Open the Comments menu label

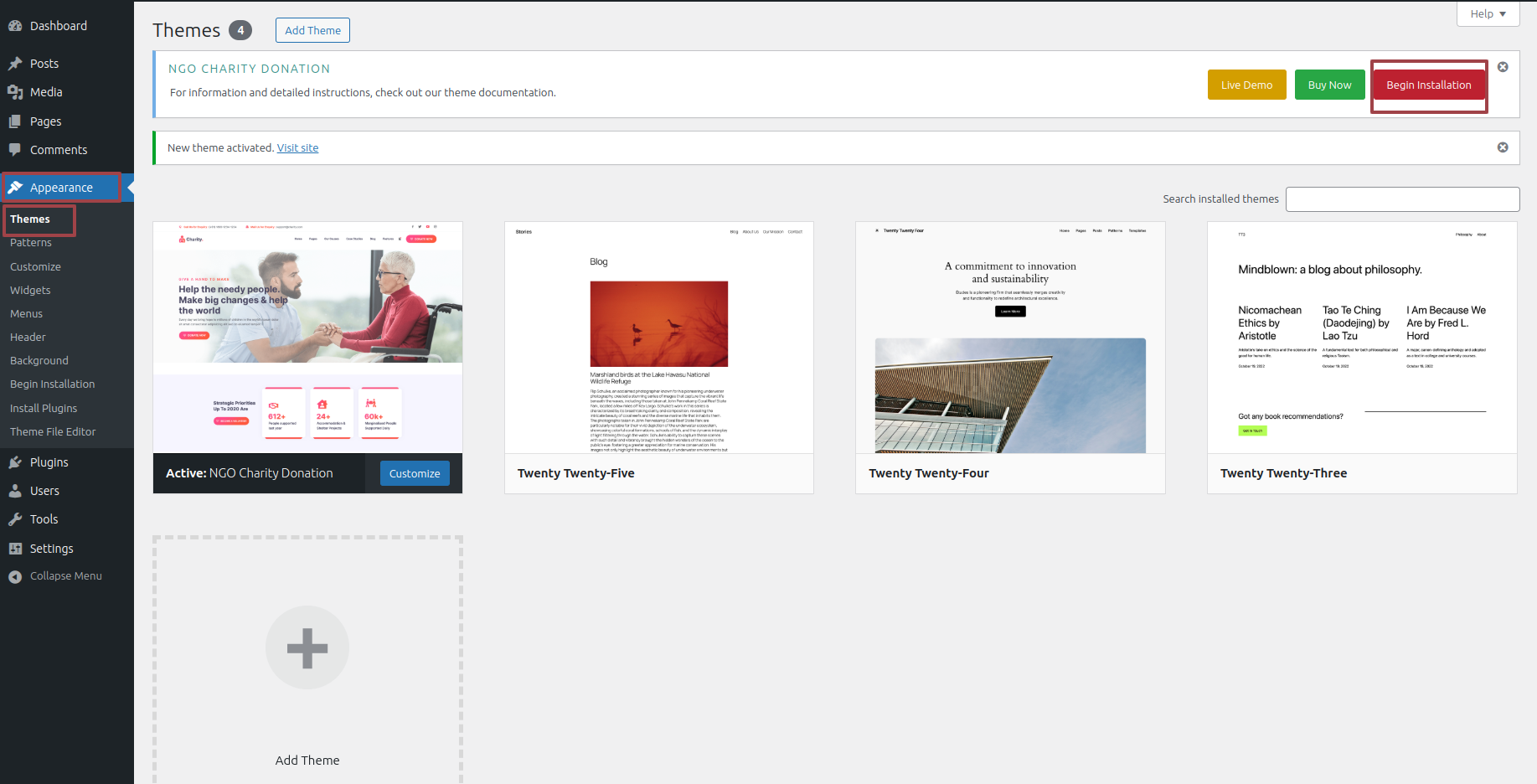[59, 150]
